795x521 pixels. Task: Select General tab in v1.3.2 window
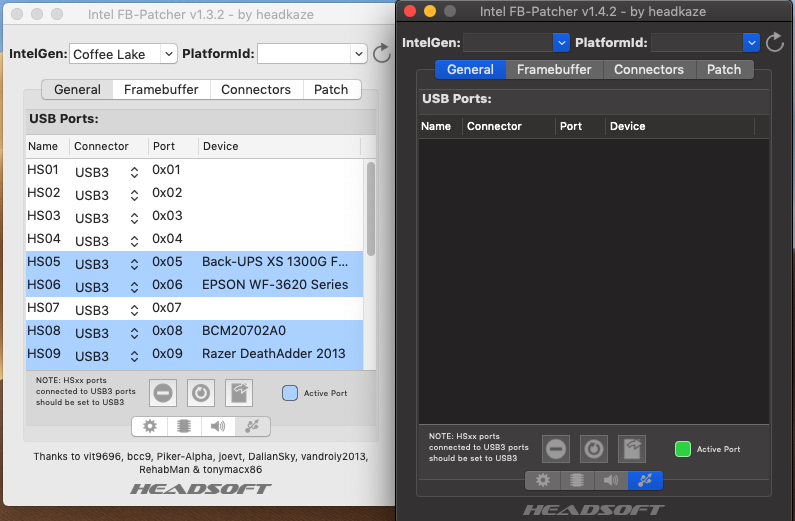tap(77, 90)
